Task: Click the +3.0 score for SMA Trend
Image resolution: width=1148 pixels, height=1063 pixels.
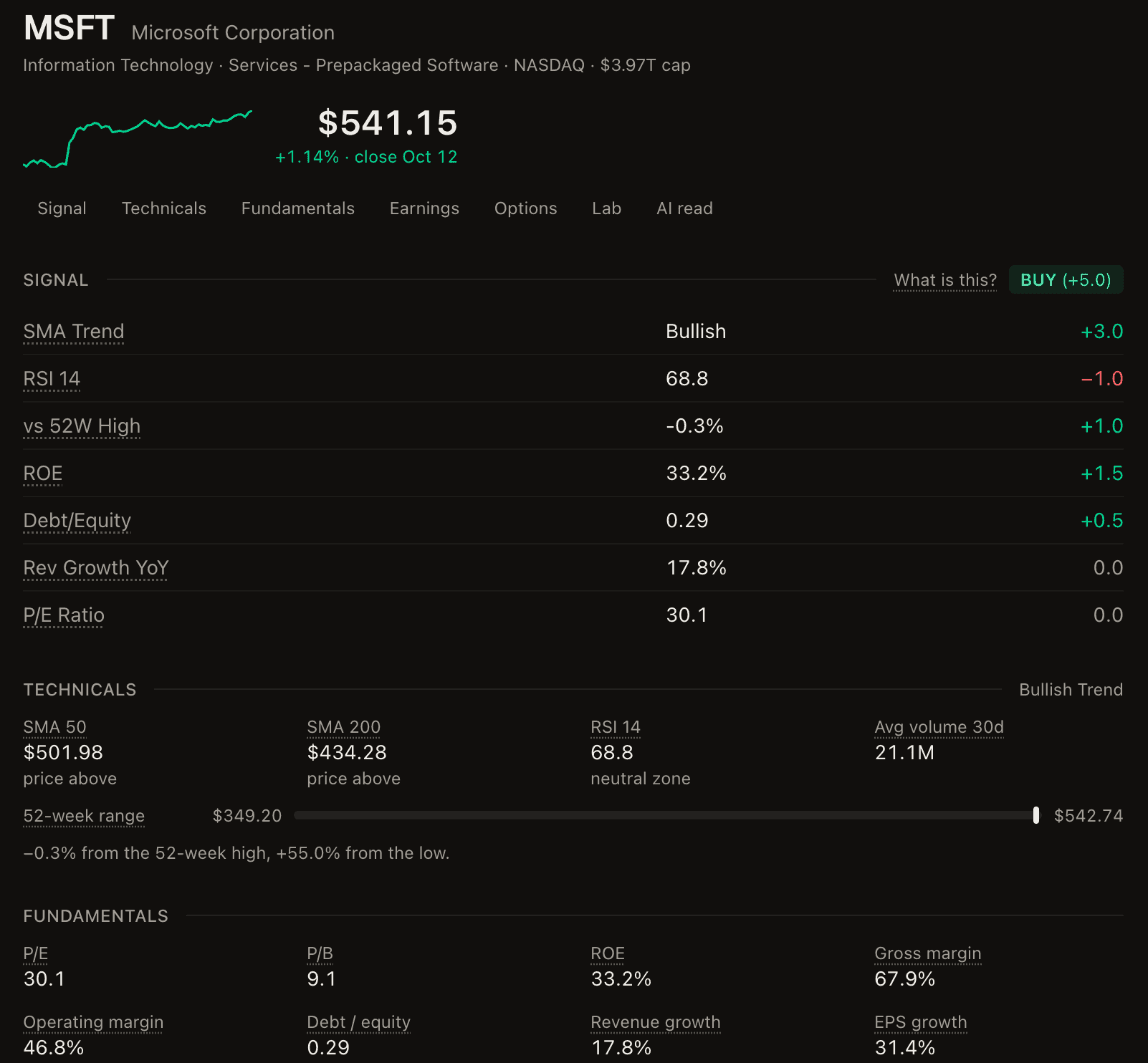Action: [x=1102, y=332]
